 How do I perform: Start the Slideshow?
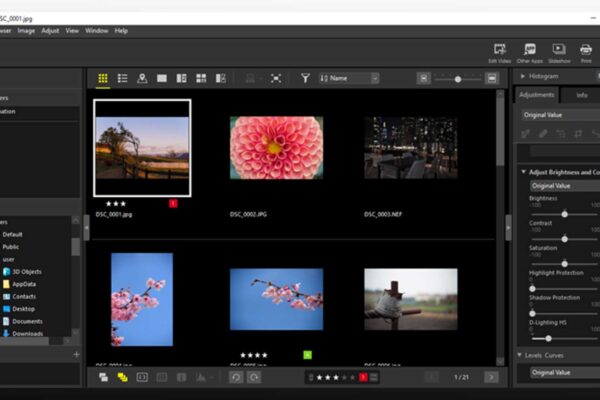(x=559, y=53)
